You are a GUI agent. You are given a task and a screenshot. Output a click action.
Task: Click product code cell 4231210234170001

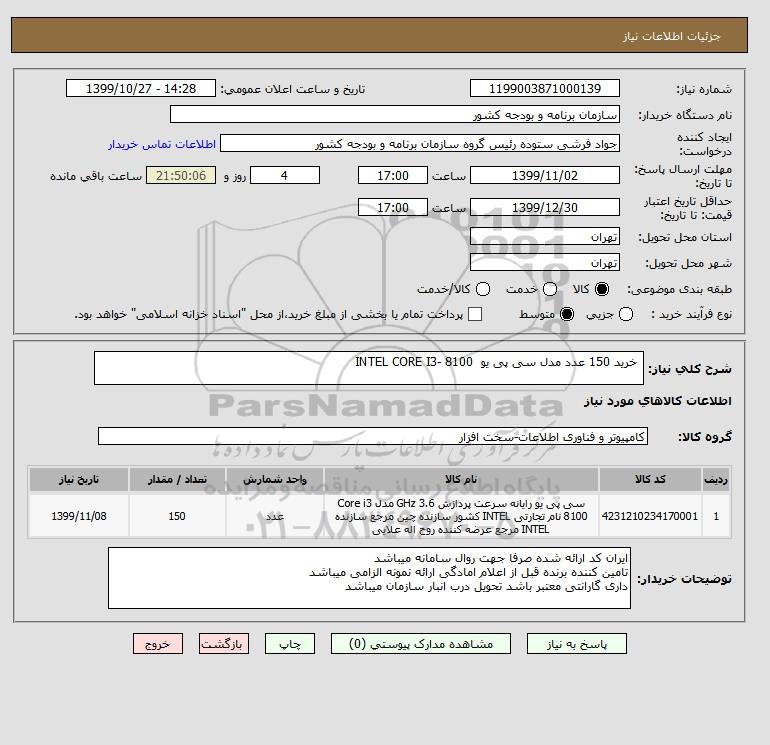(650, 516)
